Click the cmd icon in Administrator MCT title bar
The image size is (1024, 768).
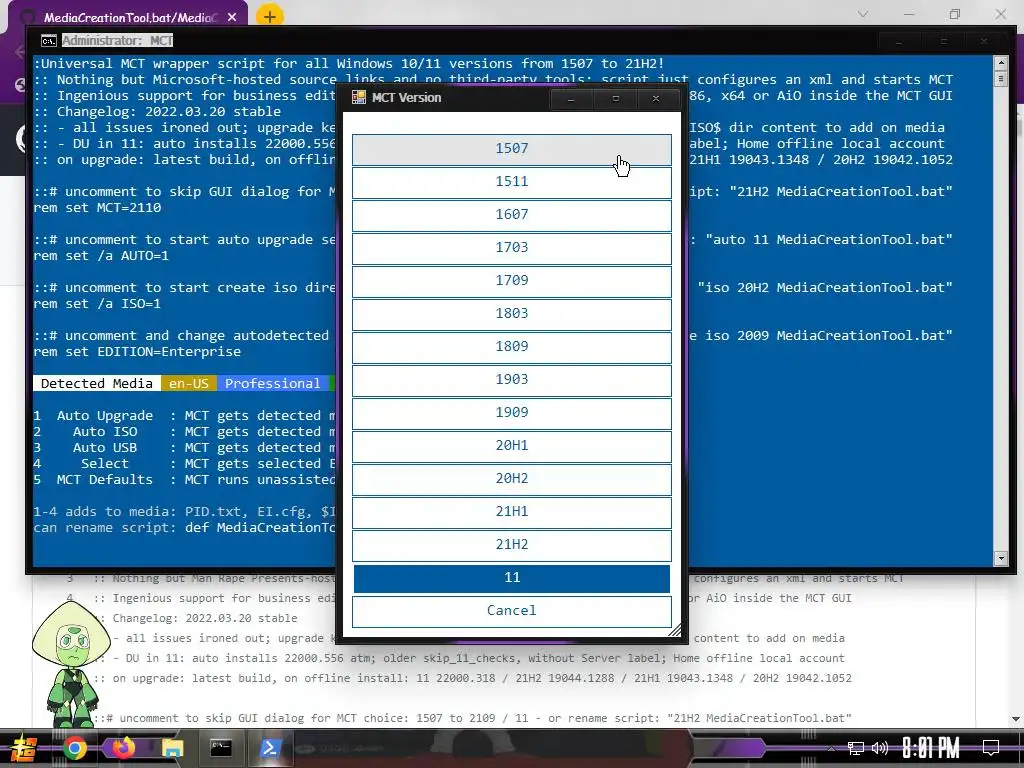48,41
